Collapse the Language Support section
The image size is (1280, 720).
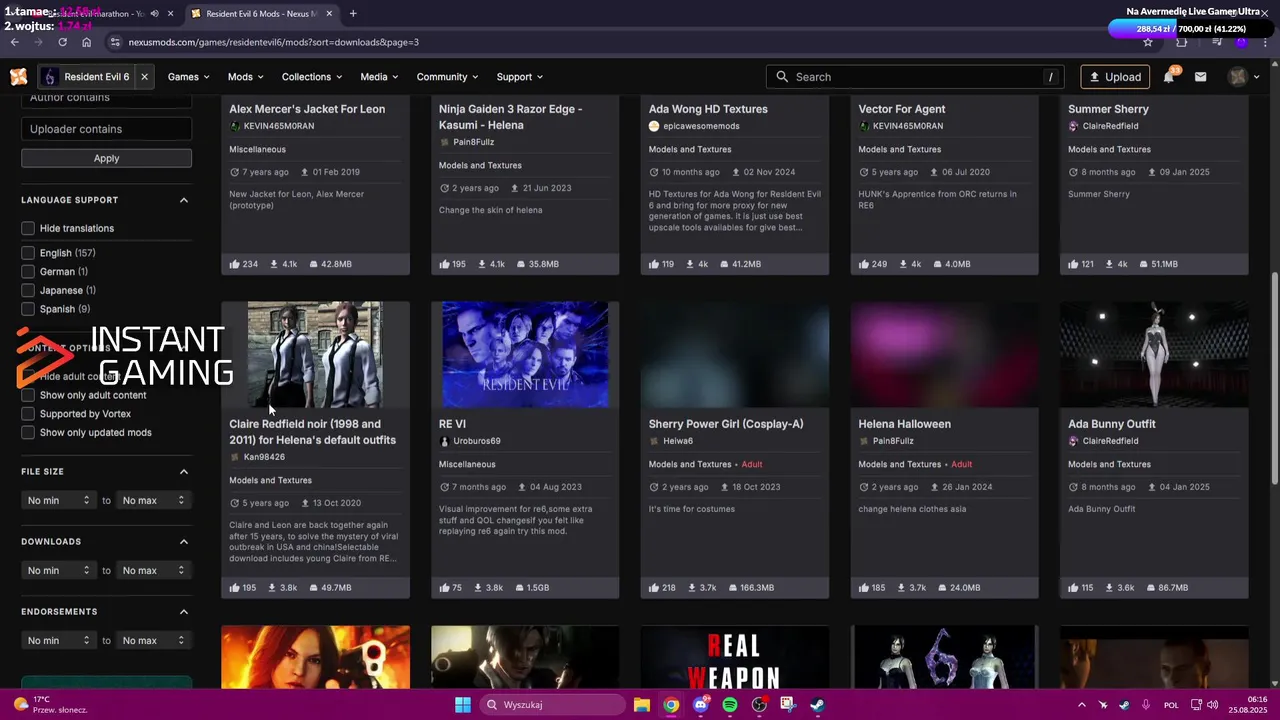pos(184,200)
